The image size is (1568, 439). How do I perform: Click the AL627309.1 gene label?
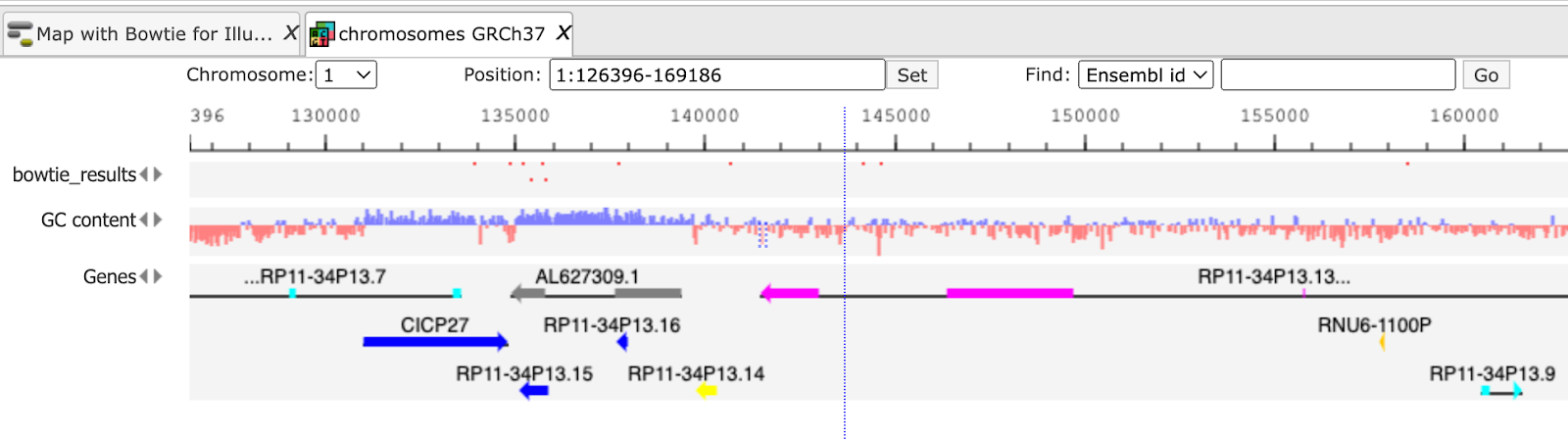click(587, 276)
